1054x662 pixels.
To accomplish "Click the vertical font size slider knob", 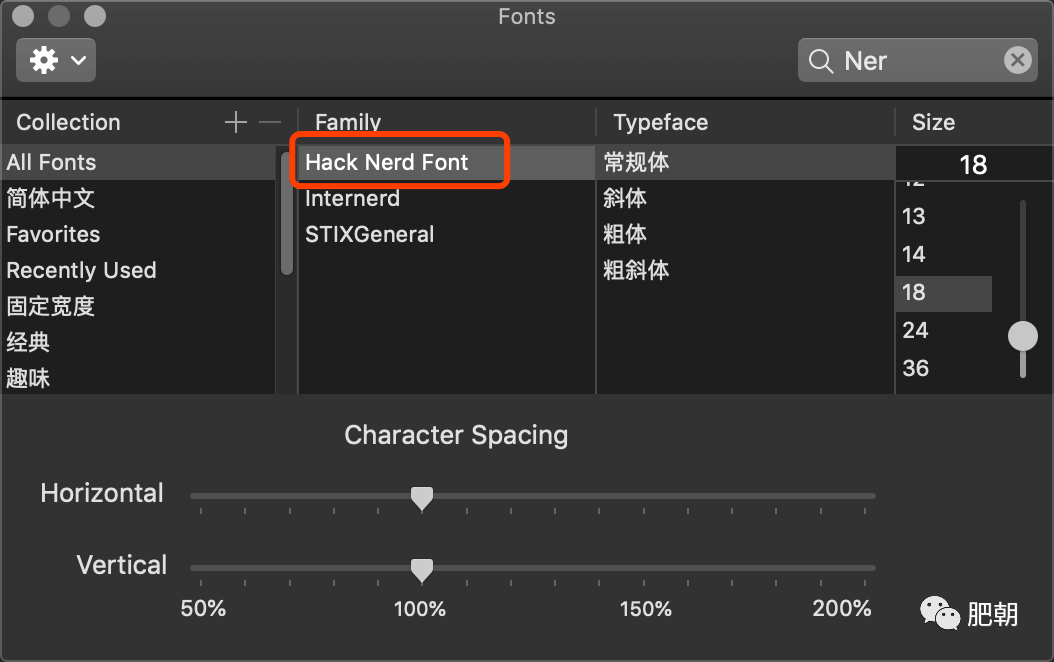I will (x=1022, y=335).
